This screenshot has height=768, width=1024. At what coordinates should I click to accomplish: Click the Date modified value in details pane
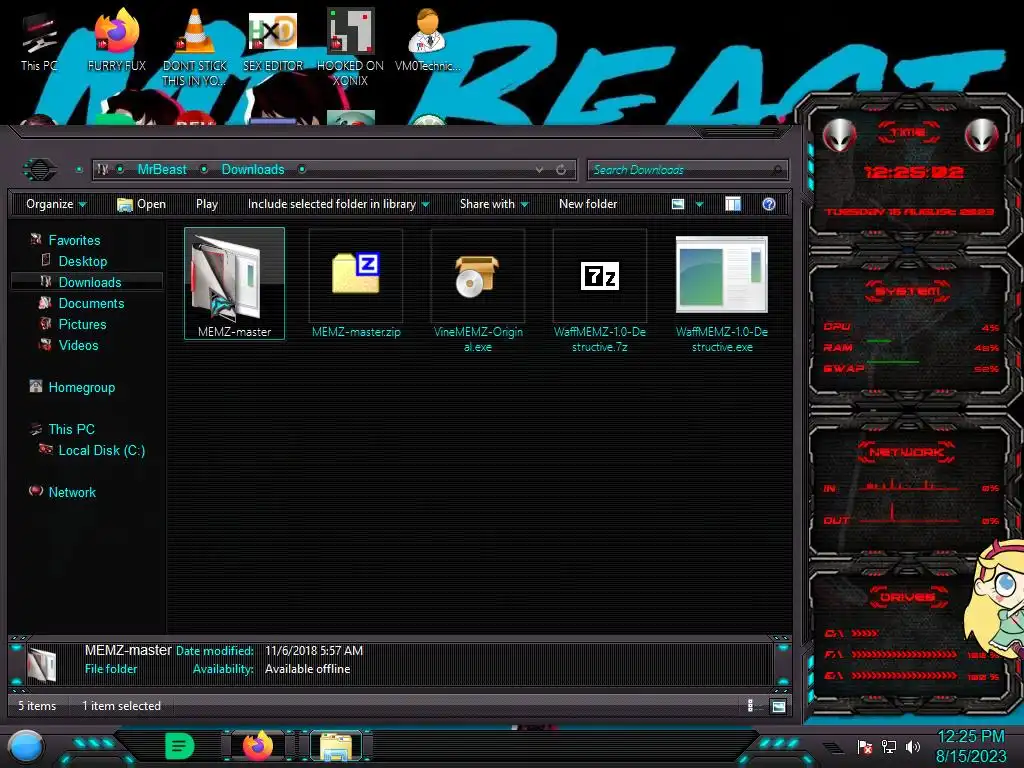(x=313, y=650)
